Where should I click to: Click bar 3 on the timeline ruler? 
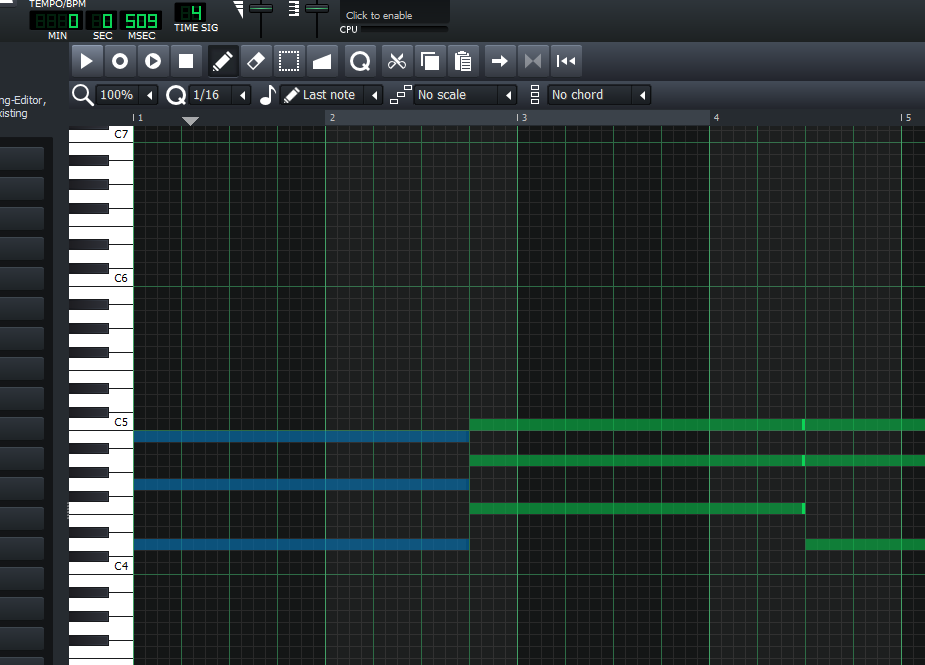[x=524, y=117]
